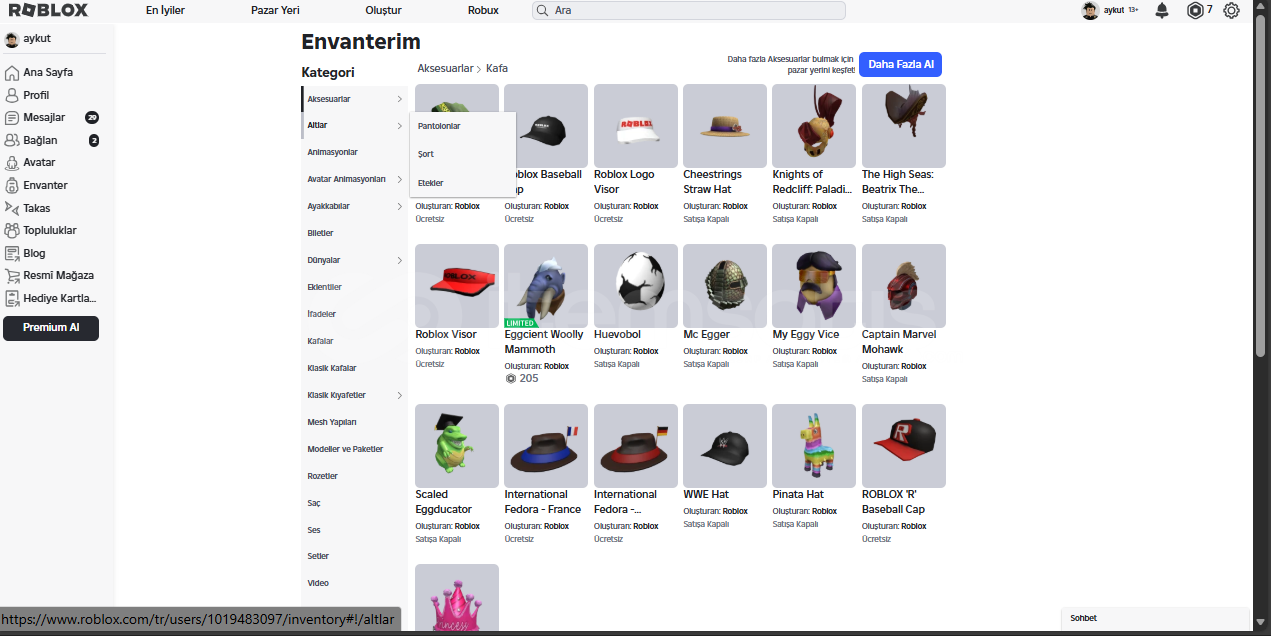Click the Bağlan count badge

tap(94, 140)
